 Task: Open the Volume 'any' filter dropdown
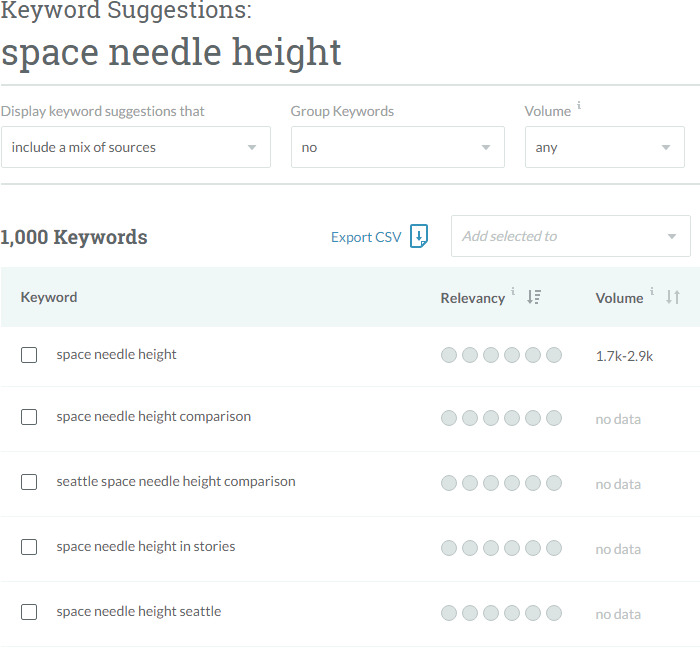tap(604, 147)
